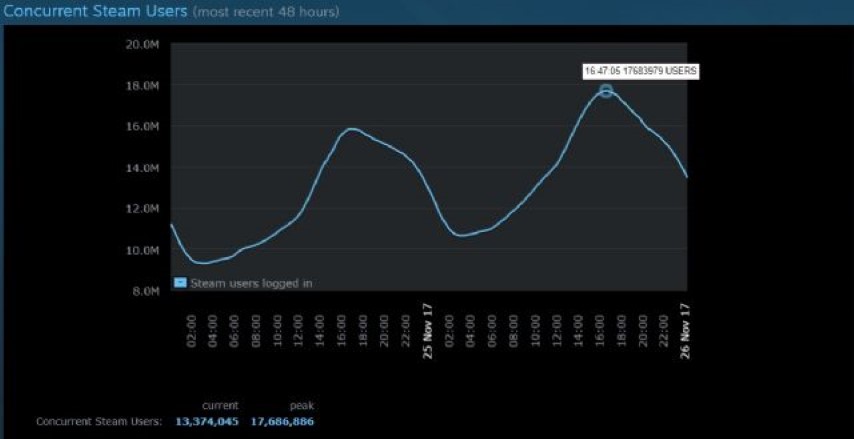Click the current column header

coord(220,406)
